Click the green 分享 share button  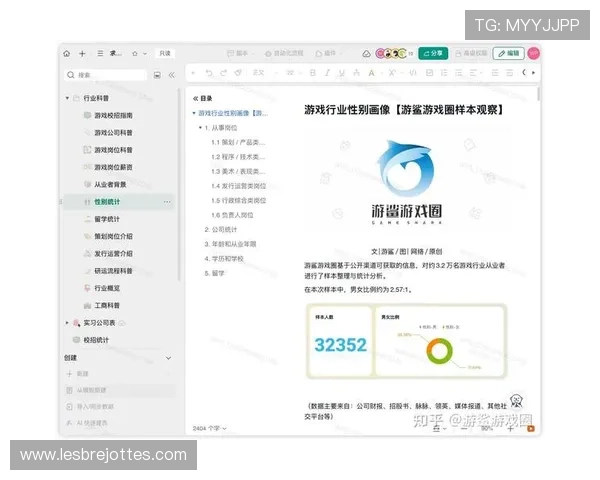(x=433, y=53)
